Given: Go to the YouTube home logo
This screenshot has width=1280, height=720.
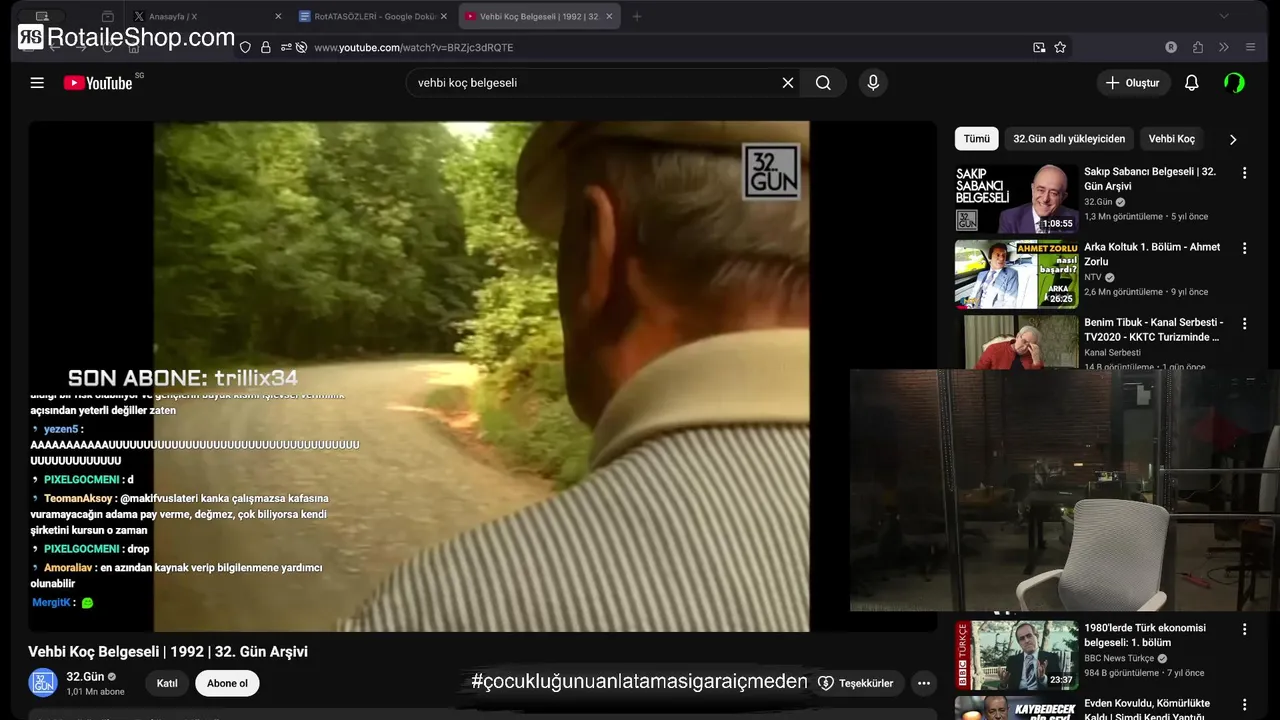Looking at the screenshot, I should tap(98, 83).
